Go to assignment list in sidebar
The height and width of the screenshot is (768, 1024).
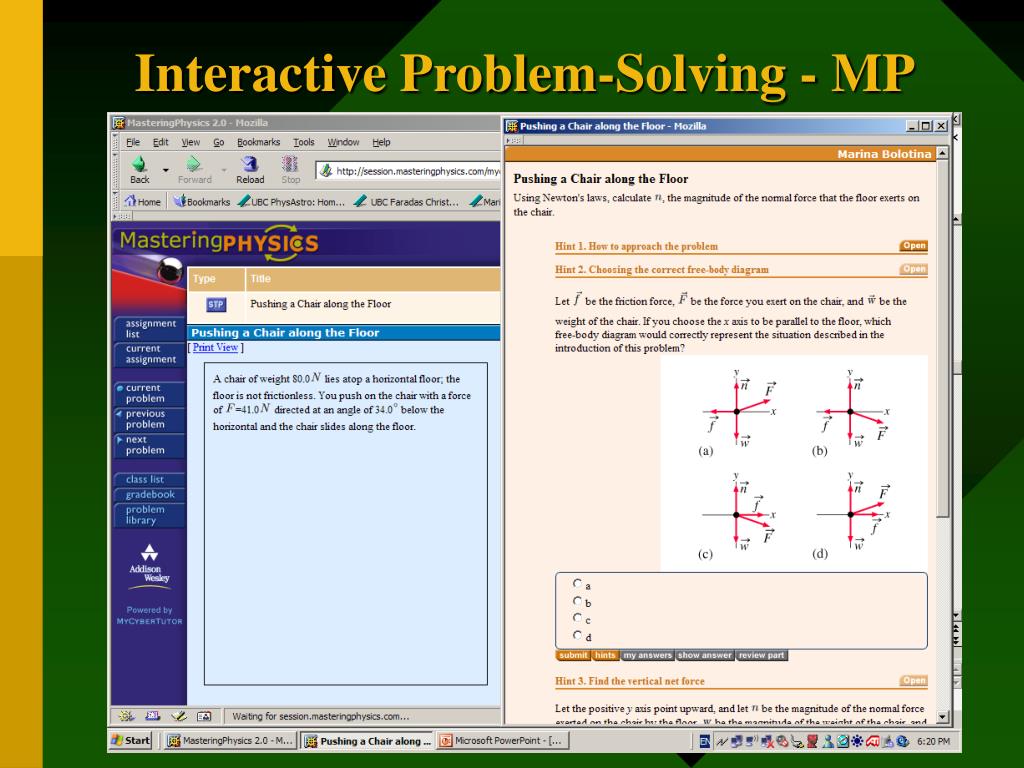(x=150, y=328)
